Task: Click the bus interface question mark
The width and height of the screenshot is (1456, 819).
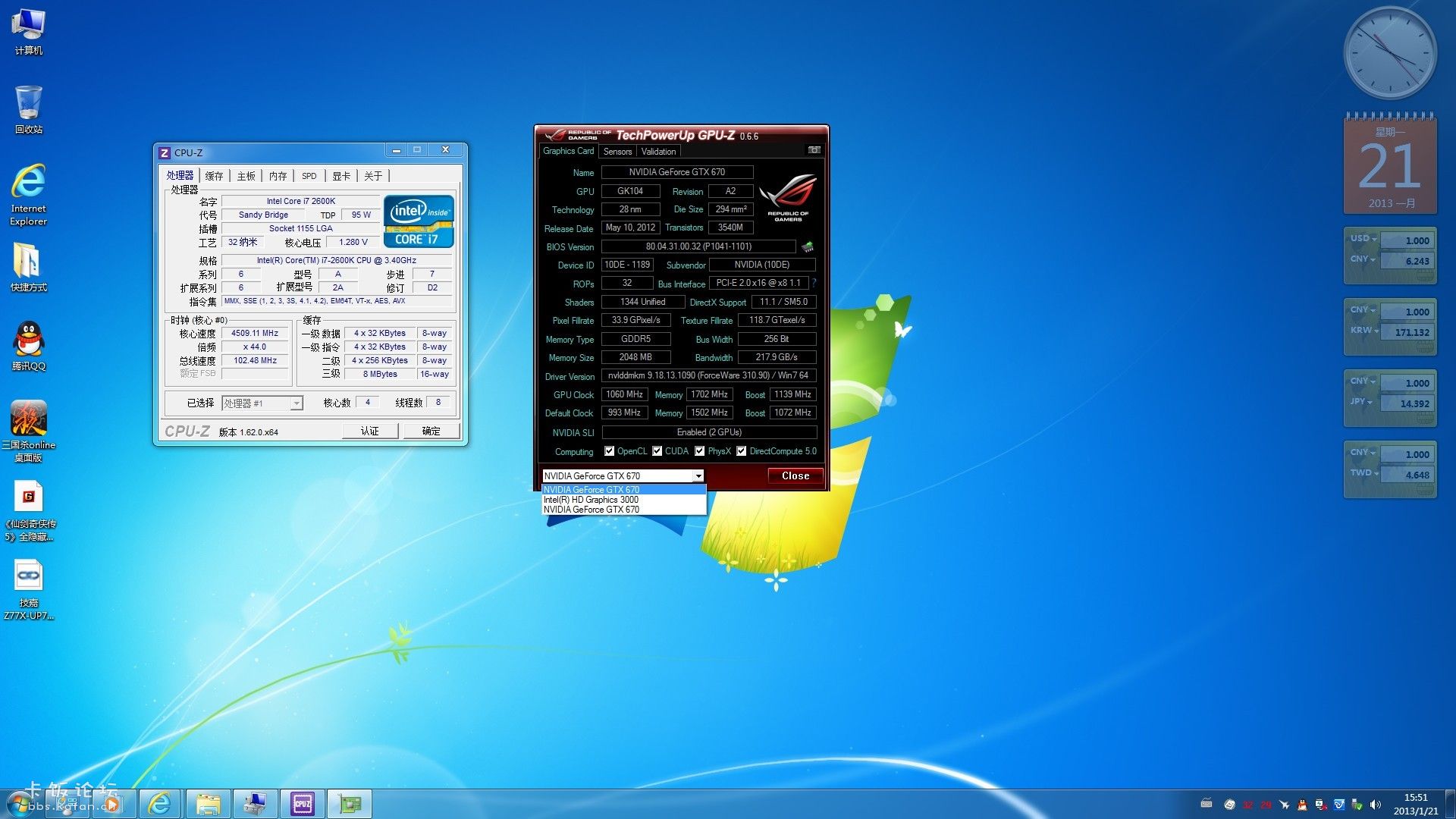Action: 814,283
